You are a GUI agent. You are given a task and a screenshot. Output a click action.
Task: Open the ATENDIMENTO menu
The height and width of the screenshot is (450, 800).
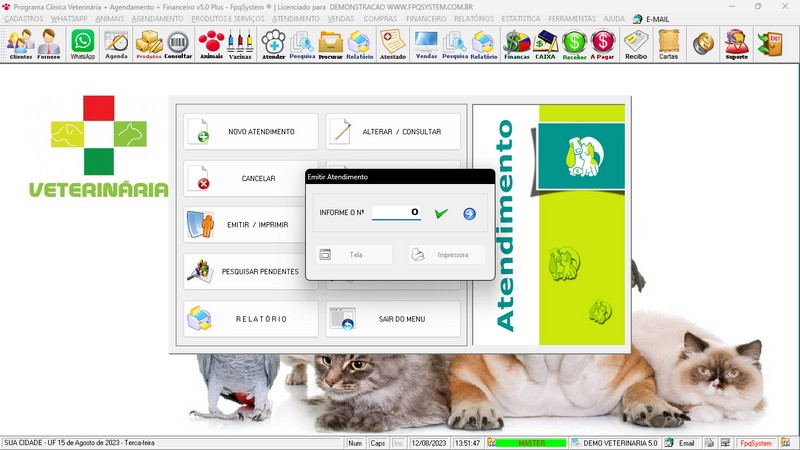296,19
